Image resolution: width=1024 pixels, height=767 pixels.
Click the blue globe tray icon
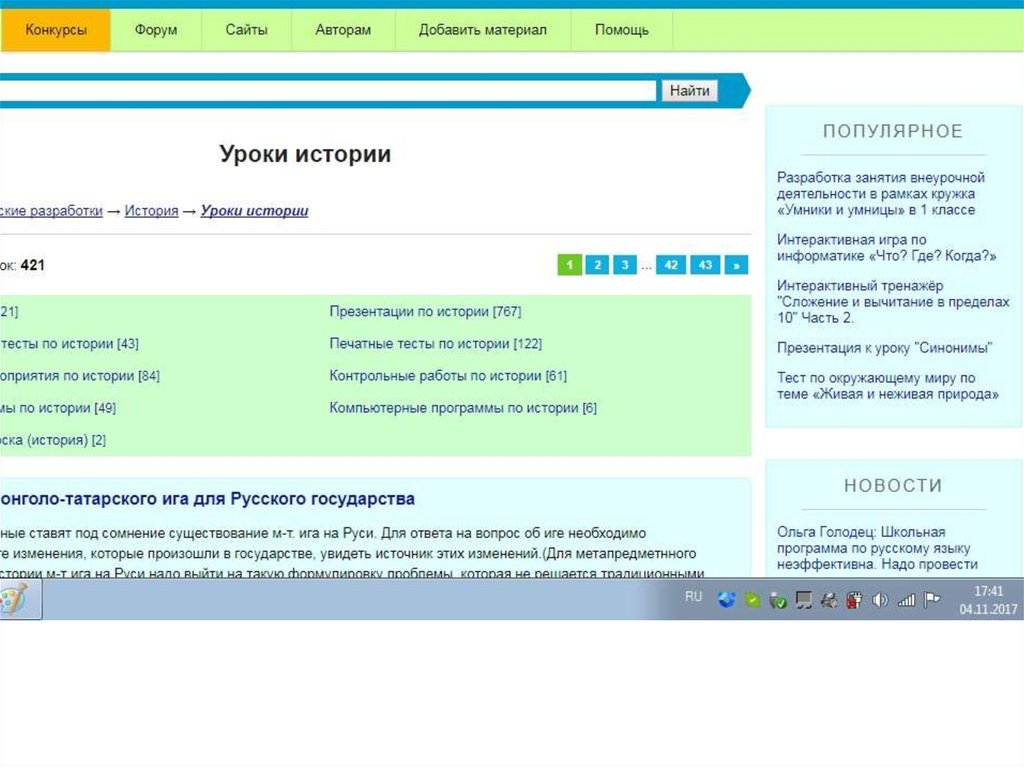coord(726,600)
